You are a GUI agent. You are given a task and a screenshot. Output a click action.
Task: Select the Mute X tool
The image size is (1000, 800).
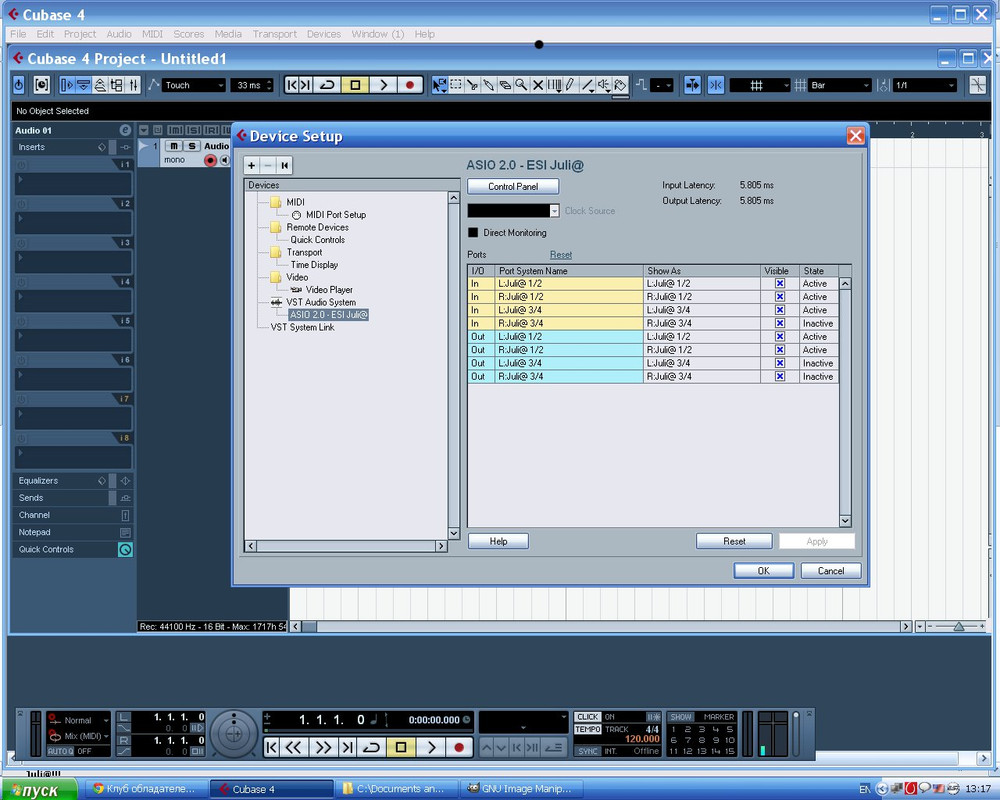(538, 85)
